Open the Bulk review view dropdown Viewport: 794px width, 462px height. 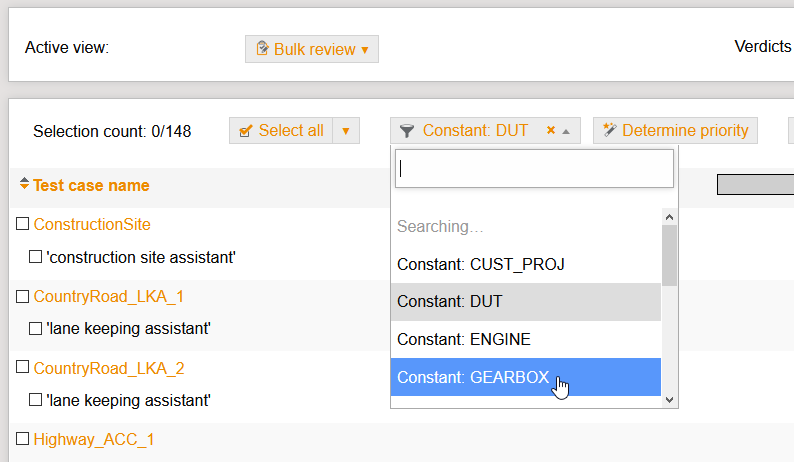pos(364,49)
